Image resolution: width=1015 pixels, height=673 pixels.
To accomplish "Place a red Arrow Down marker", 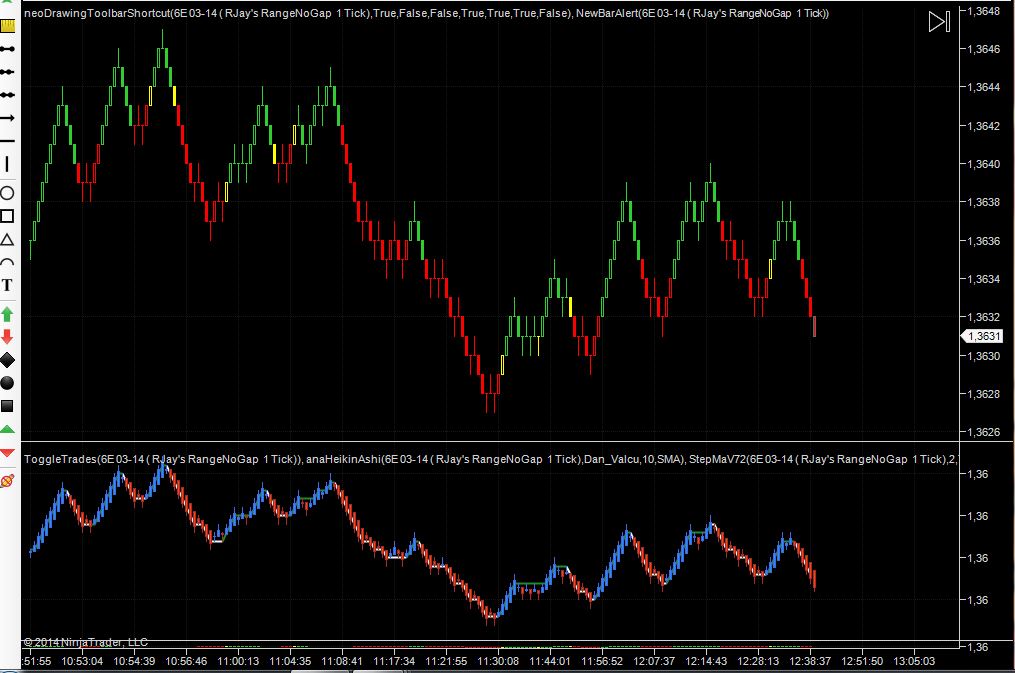I will point(7,336).
